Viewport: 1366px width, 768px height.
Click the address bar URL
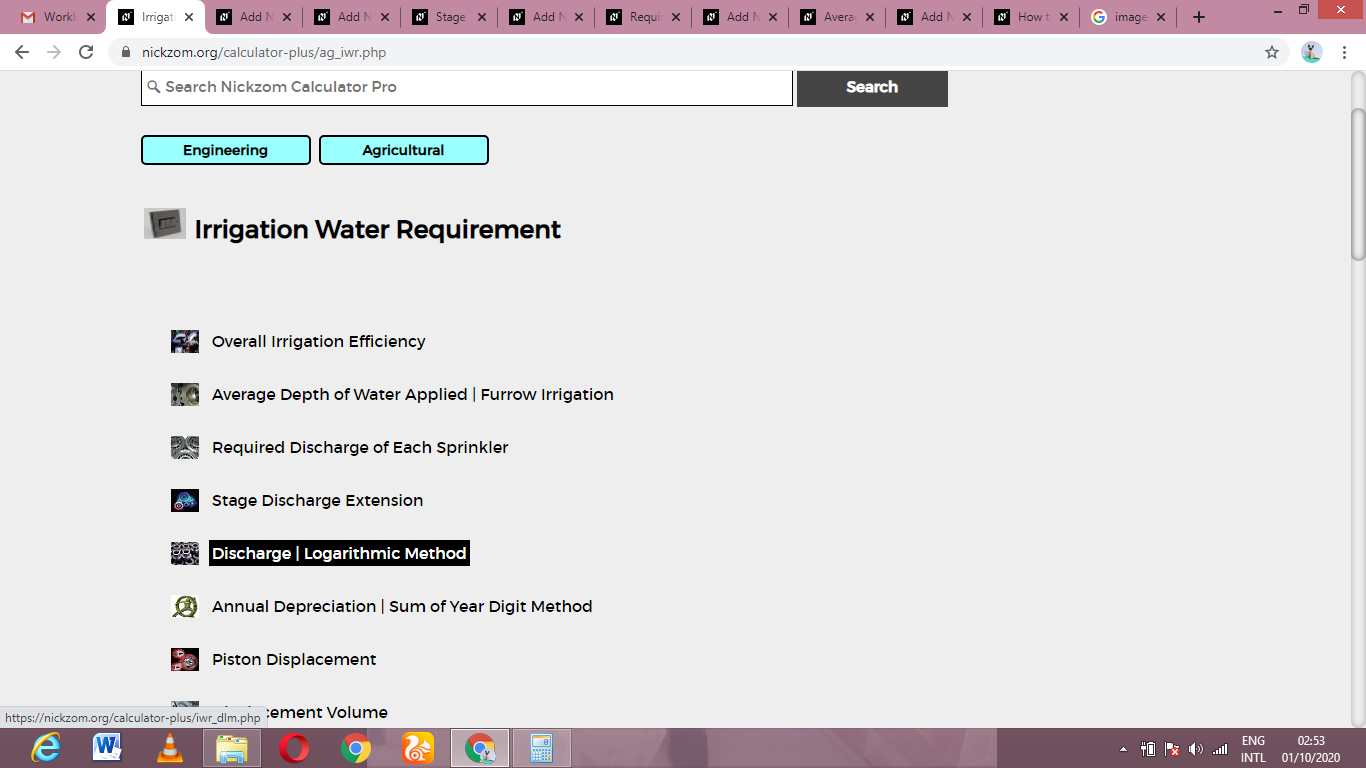[x=264, y=52]
